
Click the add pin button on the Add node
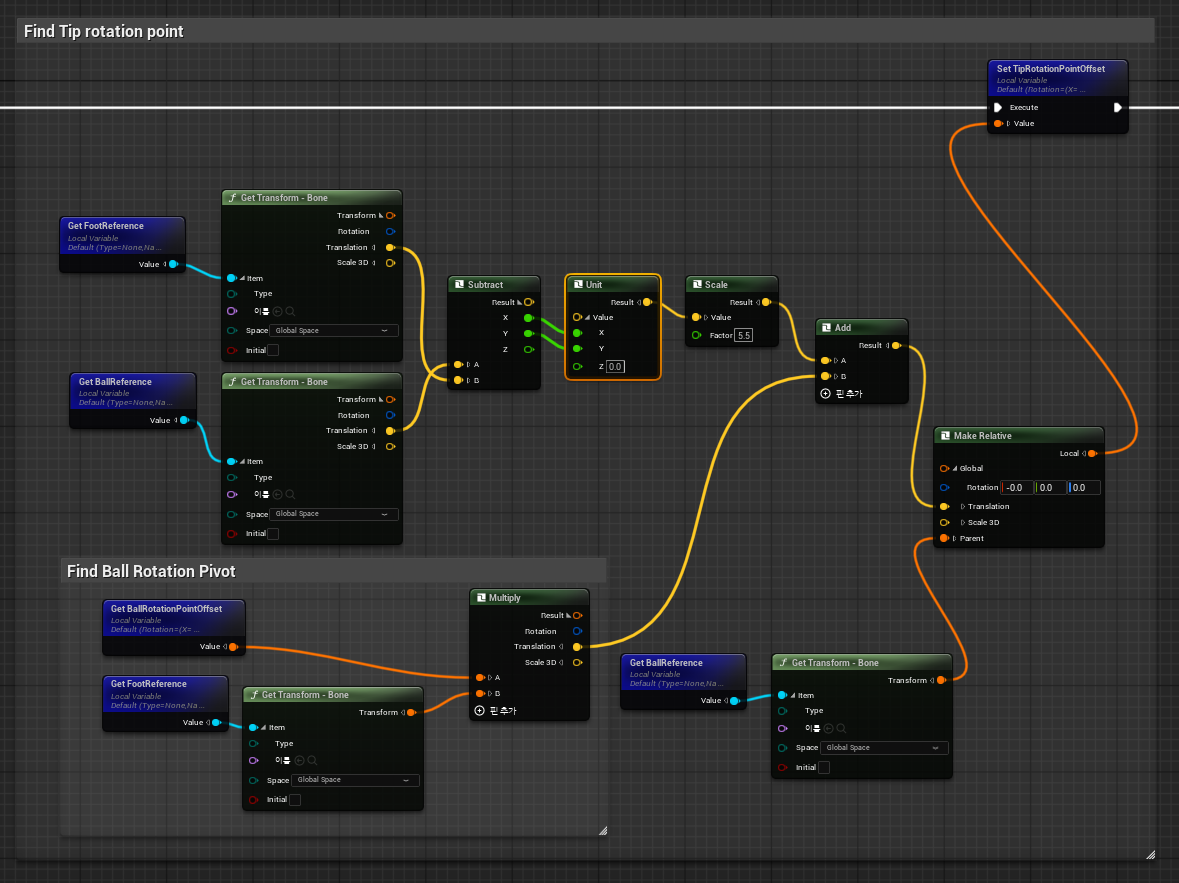tap(825, 394)
